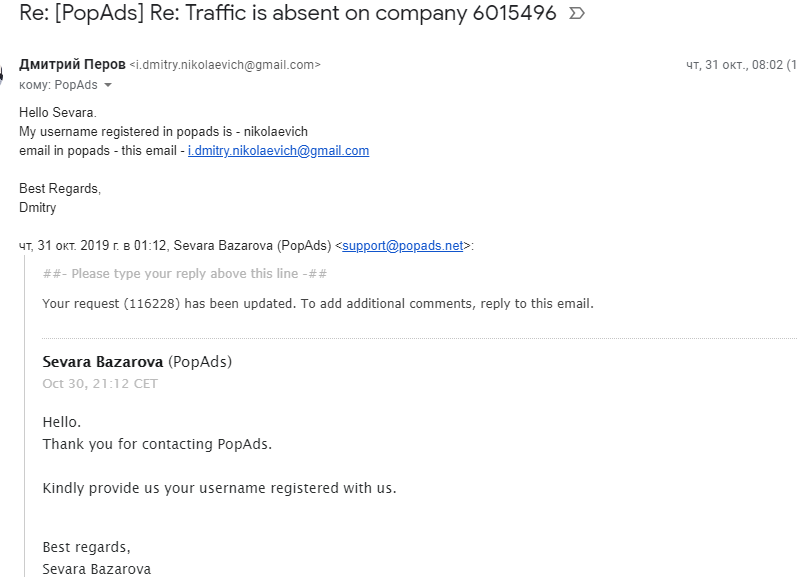Click the sender's email address in the header

coord(225,65)
